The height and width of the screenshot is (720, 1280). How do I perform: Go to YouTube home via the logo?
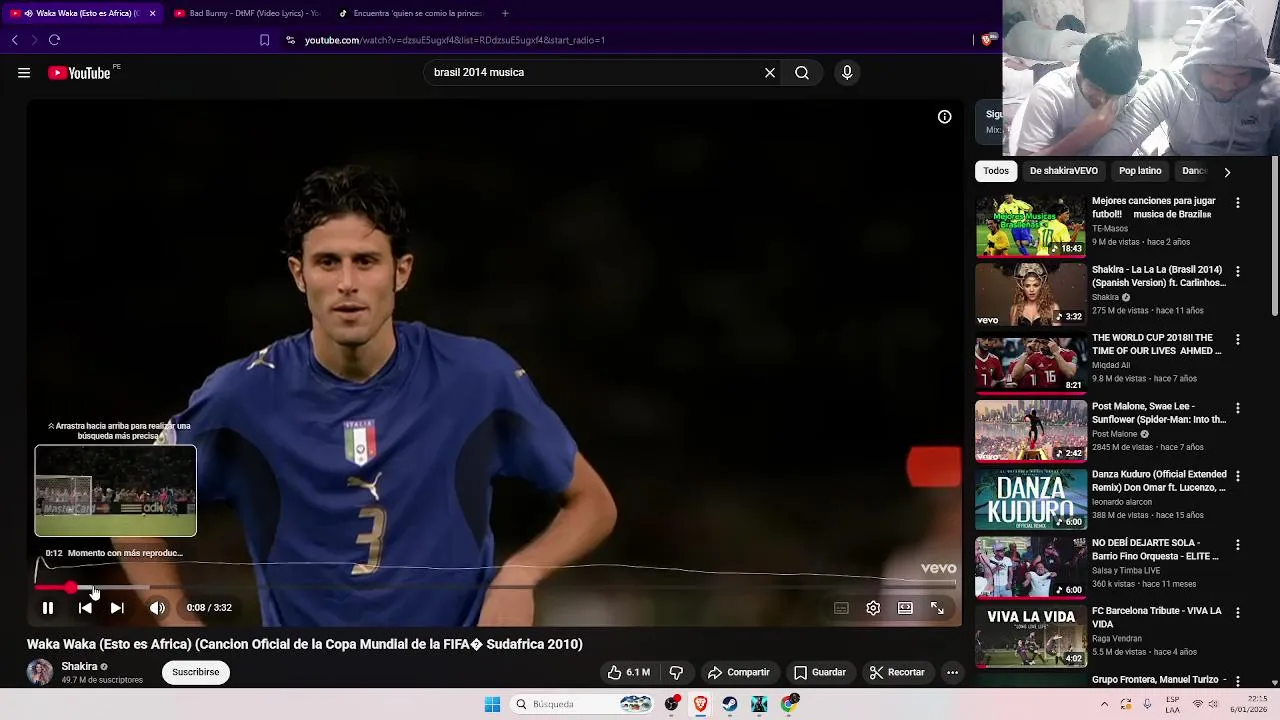(x=79, y=72)
